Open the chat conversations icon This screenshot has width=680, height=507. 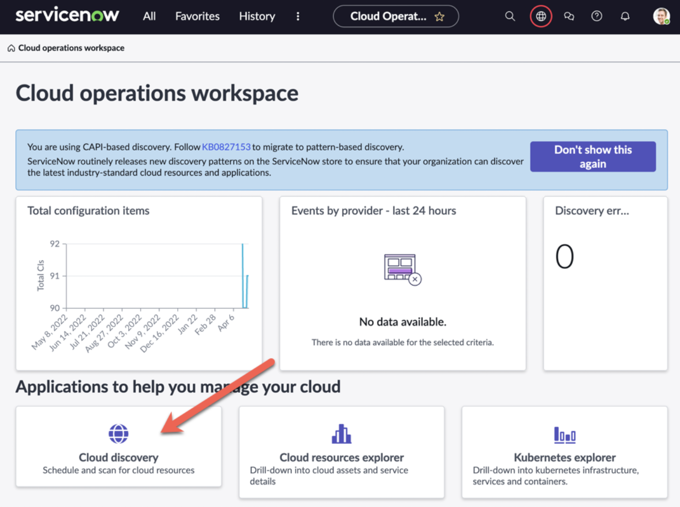569,16
